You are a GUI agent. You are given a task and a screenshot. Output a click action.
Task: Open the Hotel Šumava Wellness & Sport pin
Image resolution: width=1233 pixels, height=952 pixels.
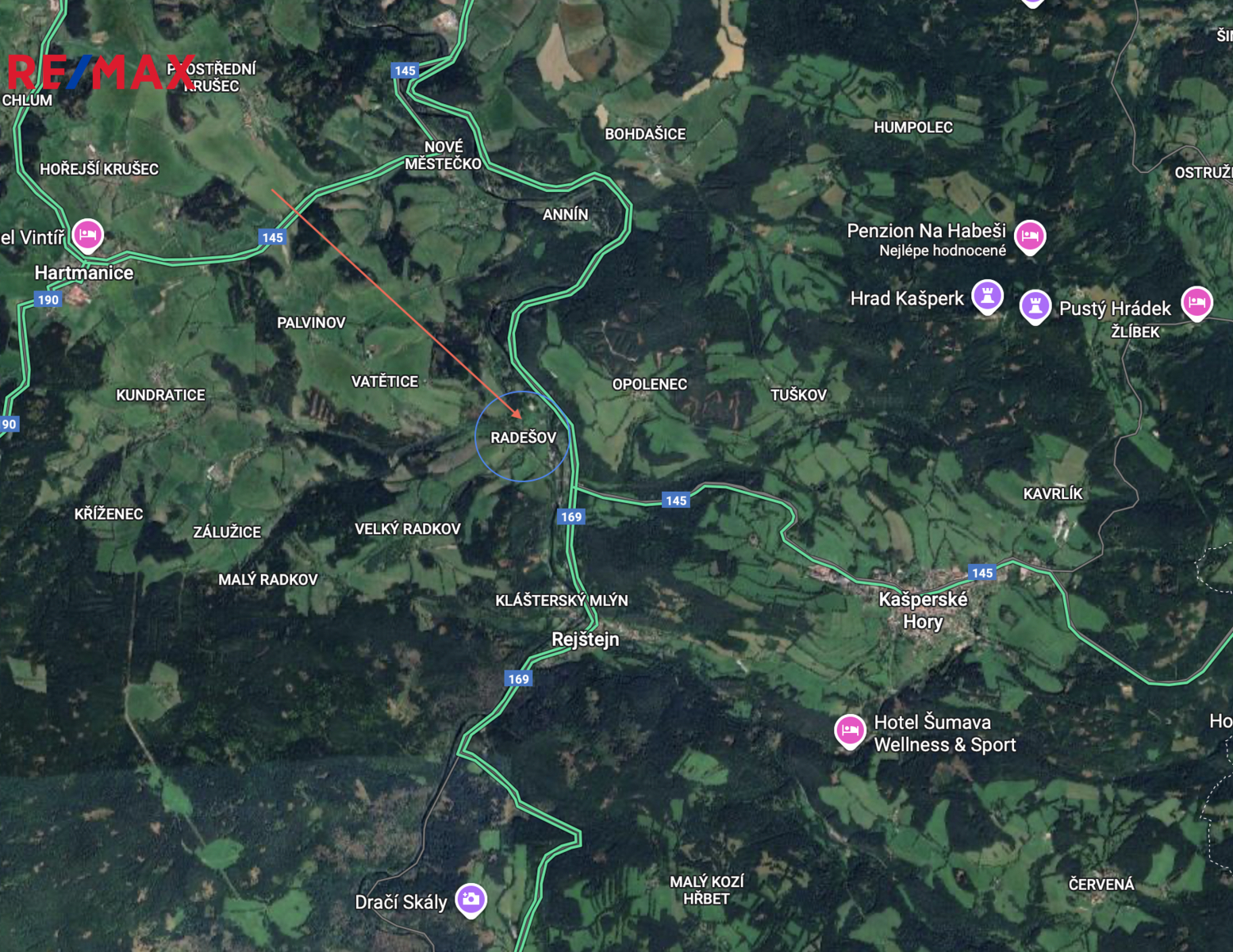tap(850, 730)
